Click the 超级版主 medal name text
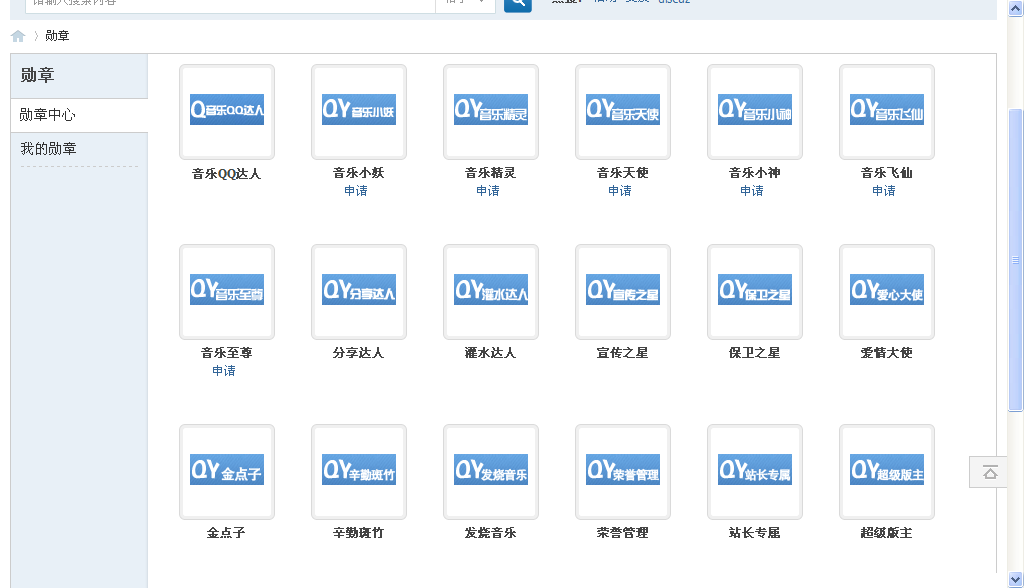 [x=886, y=533]
